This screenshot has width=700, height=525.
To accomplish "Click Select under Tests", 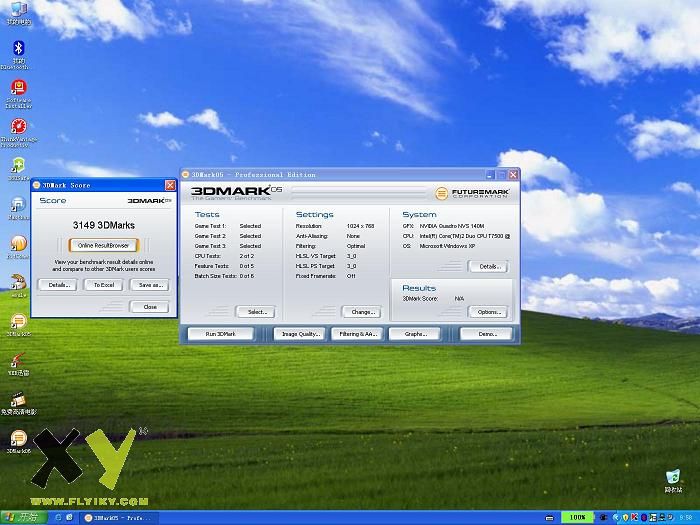I will point(256,312).
